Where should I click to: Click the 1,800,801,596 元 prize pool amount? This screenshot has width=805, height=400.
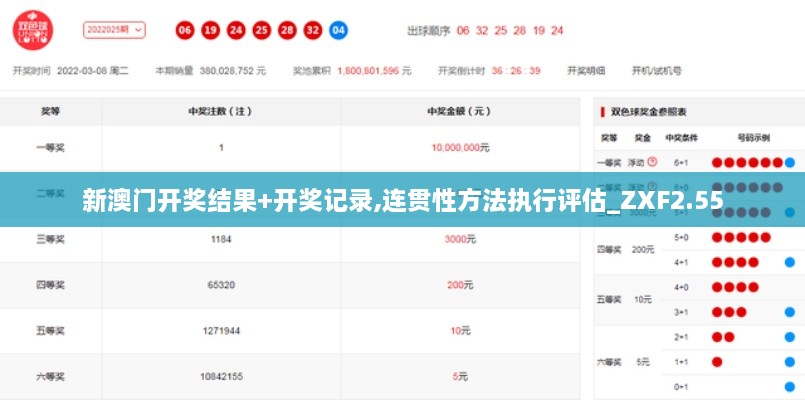tap(374, 71)
